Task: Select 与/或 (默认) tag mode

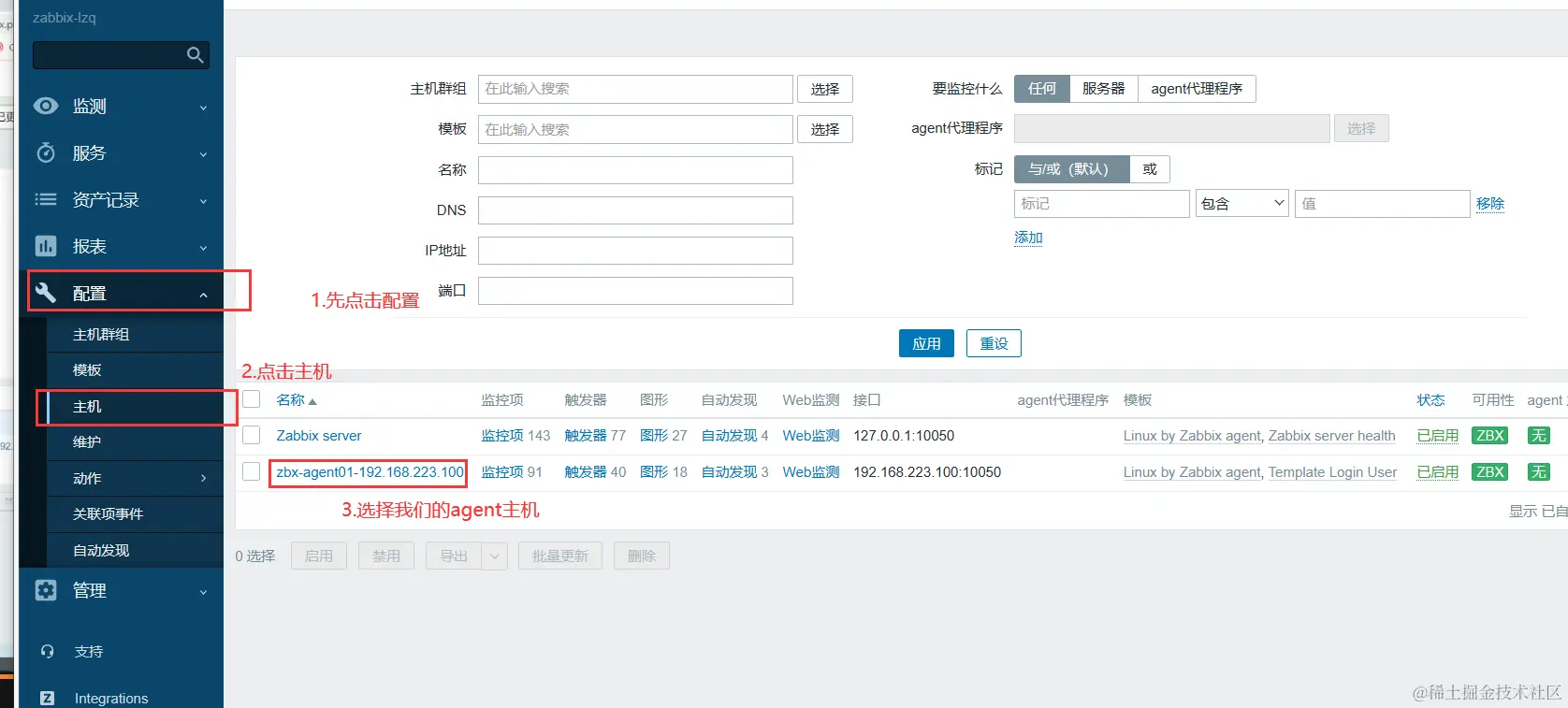Action: [x=1072, y=169]
